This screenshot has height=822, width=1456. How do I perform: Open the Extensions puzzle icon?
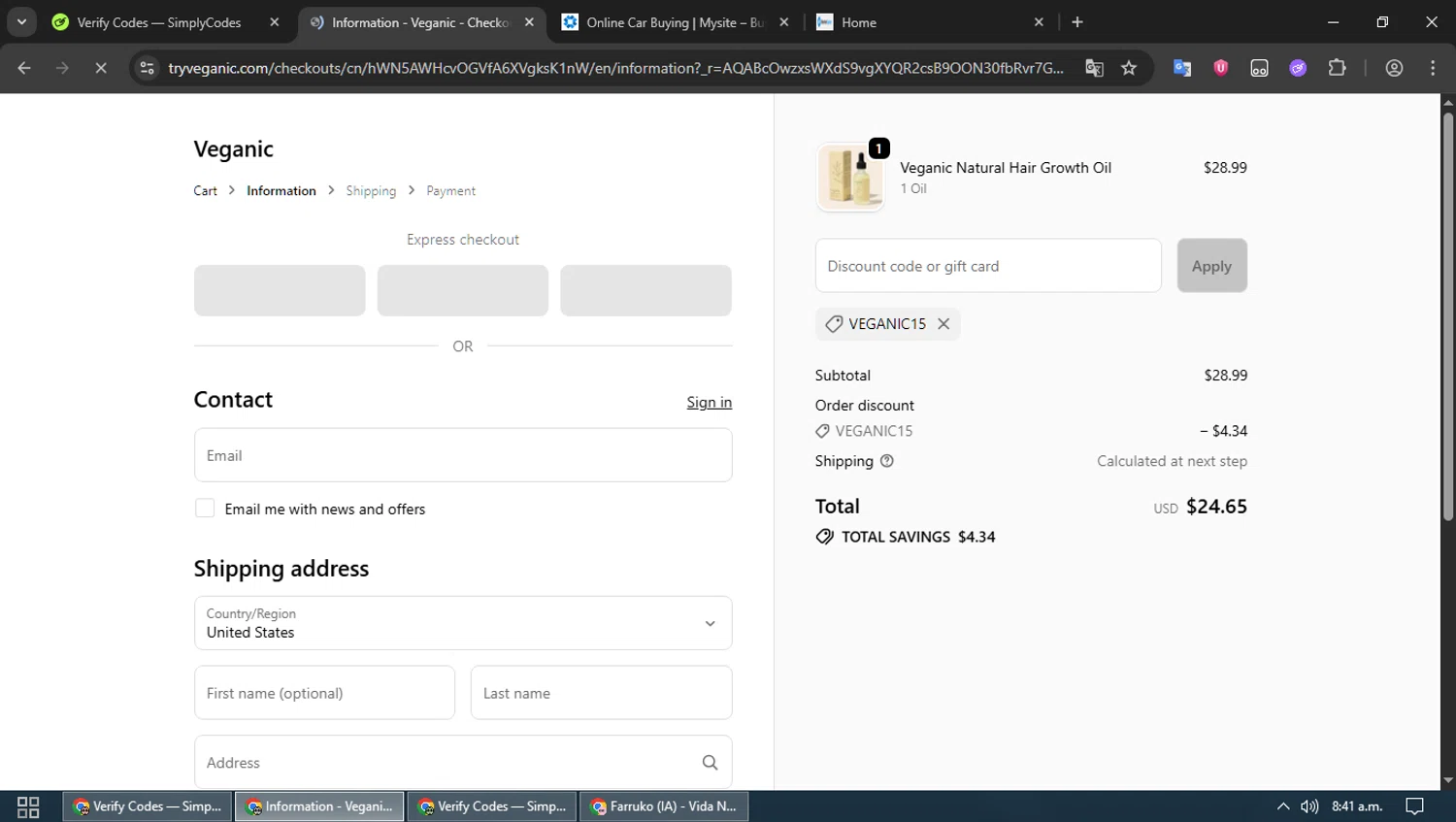click(1337, 68)
